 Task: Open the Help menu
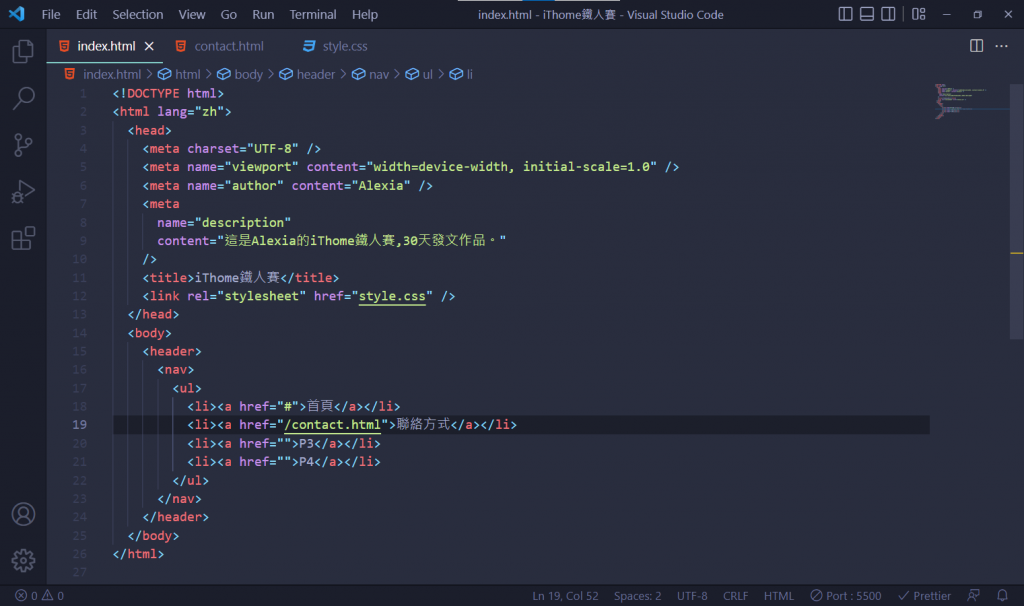pyautogui.click(x=364, y=14)
